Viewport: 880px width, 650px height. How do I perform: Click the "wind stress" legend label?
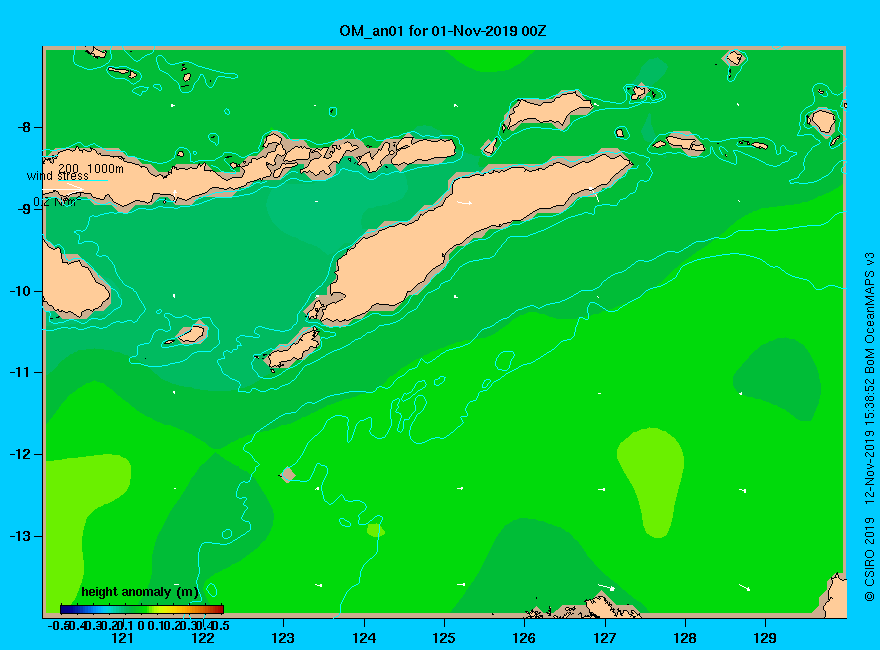tap(58, 176)
